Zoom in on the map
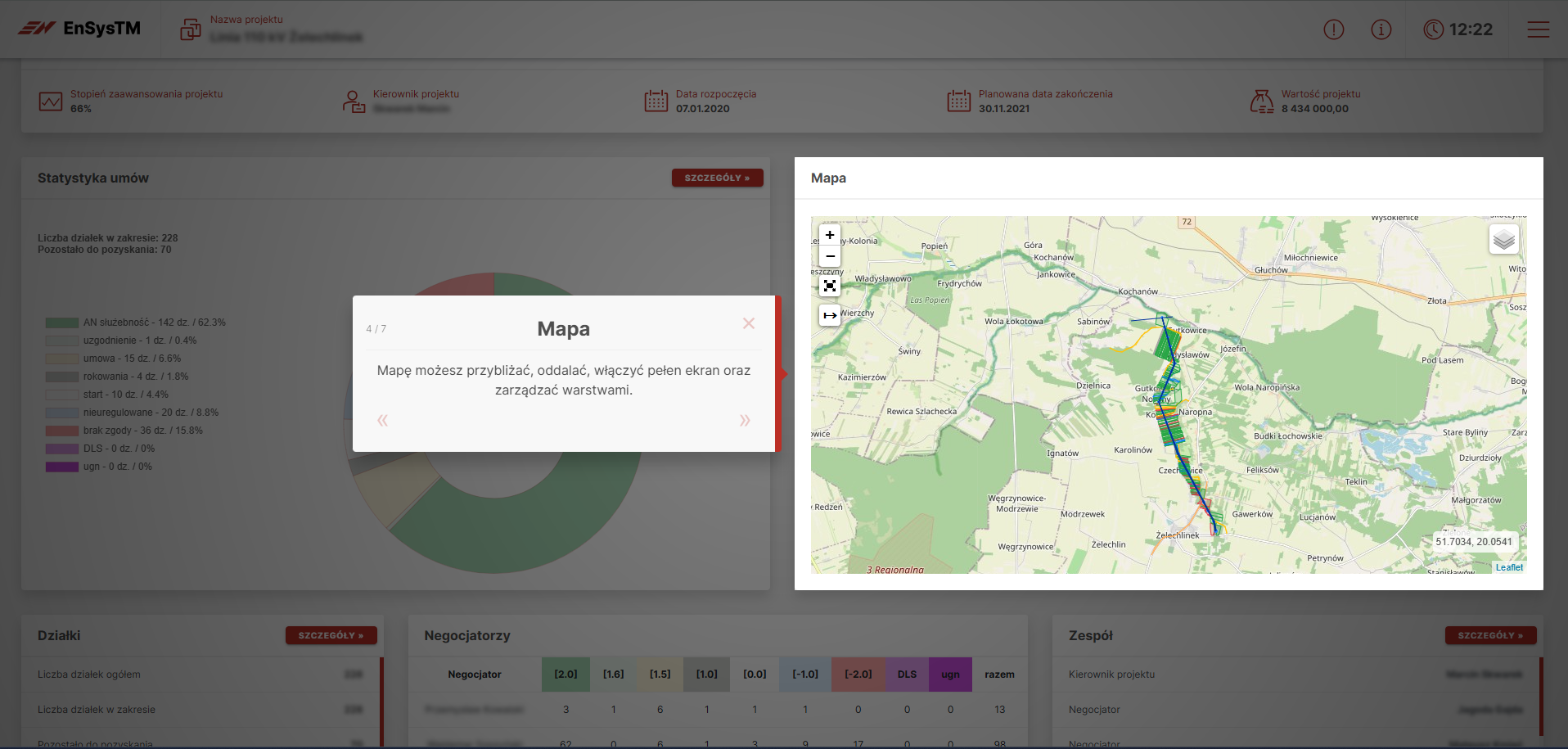 [830, 235]
